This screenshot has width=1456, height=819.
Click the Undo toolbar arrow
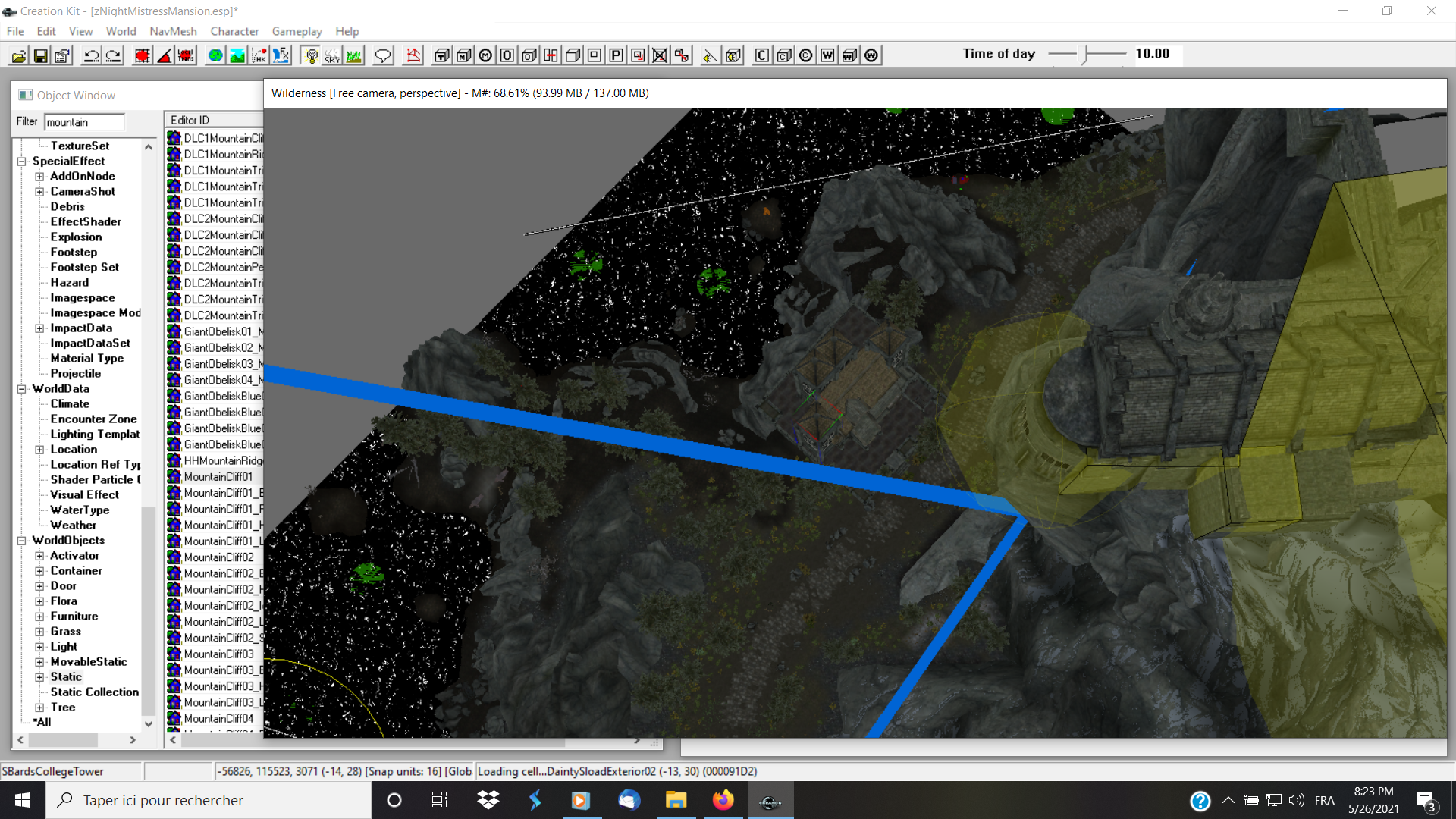click(x=92, y=55)
